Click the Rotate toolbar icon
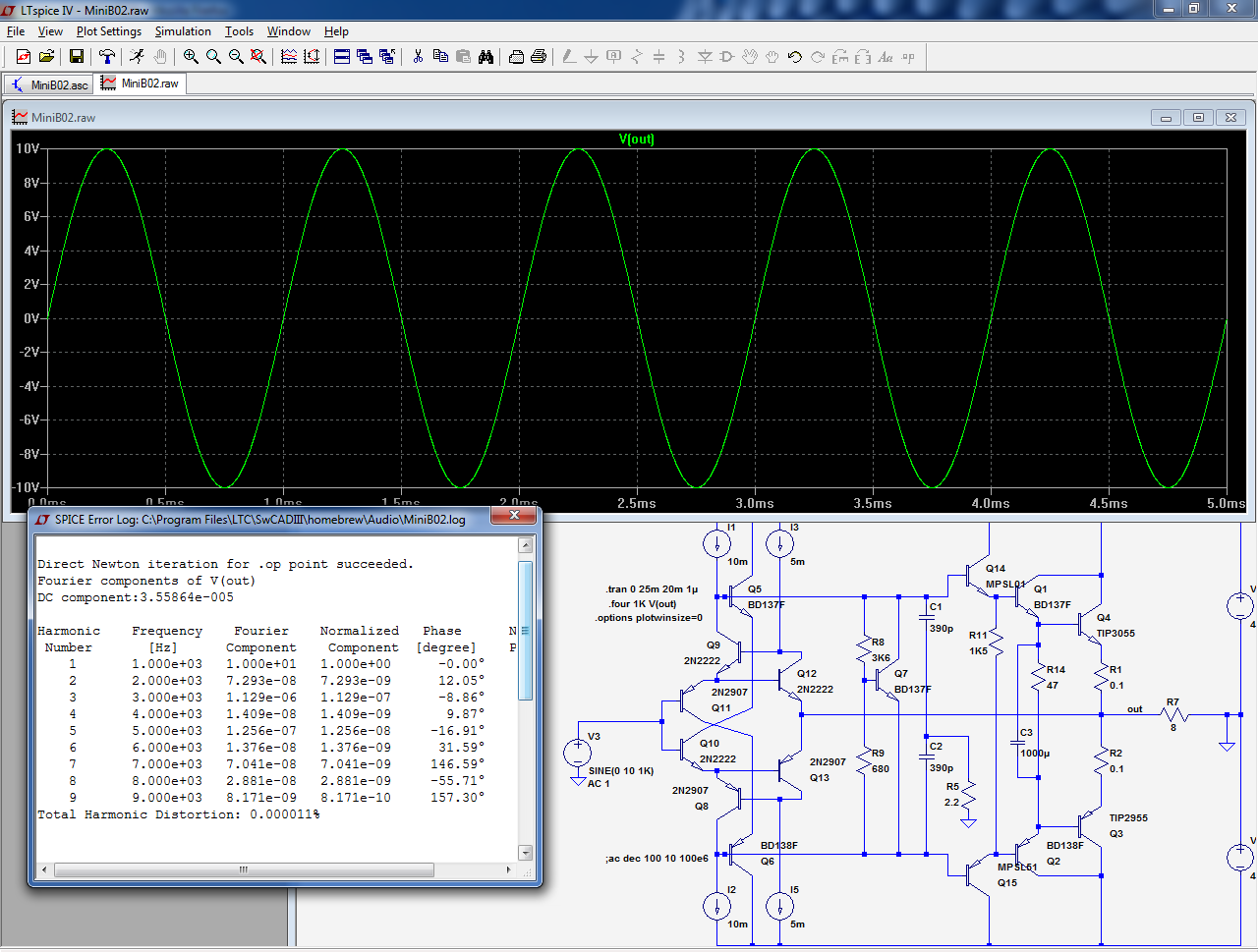 840,57
